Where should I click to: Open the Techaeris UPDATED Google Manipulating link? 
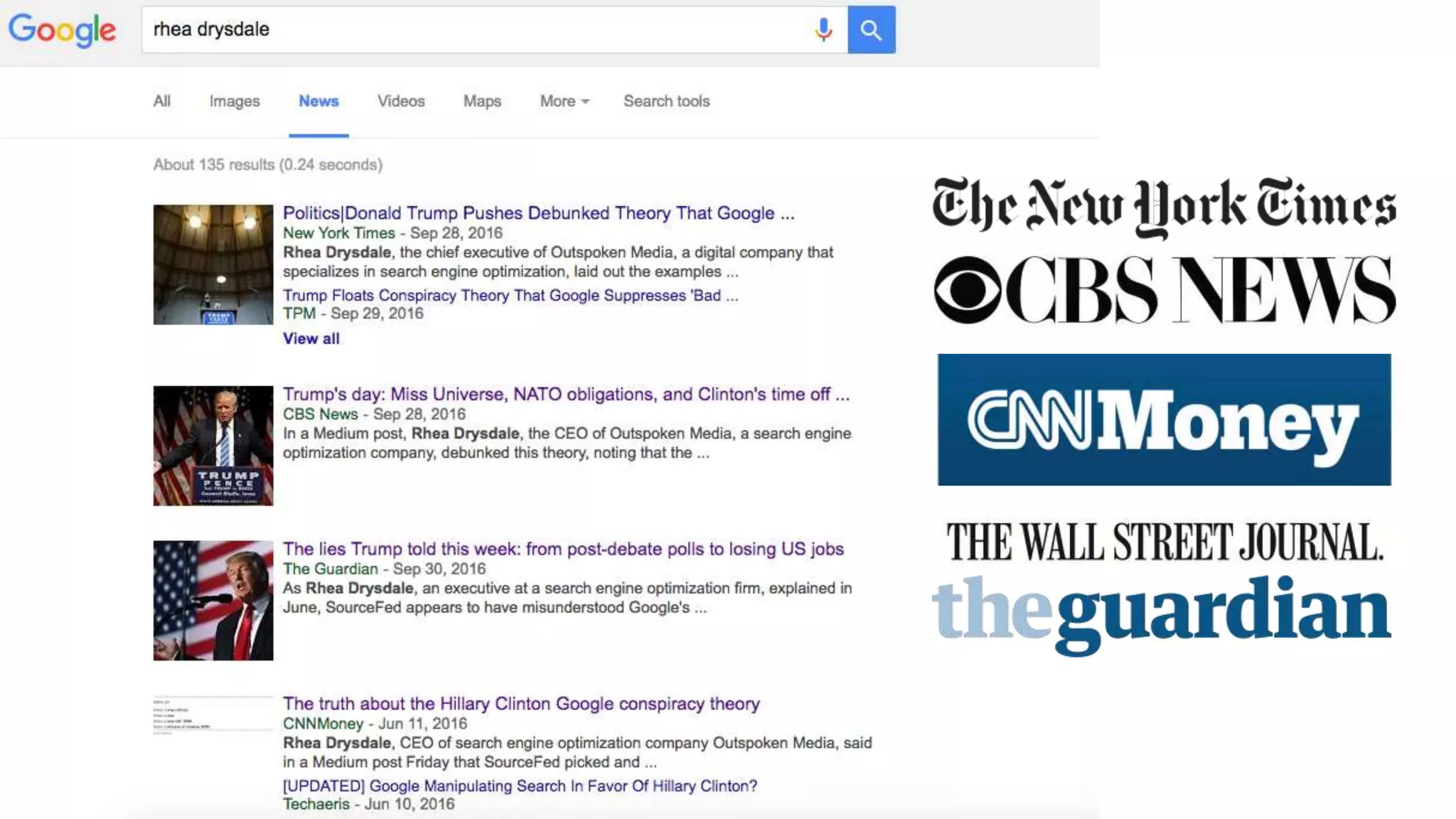point(520,786)
